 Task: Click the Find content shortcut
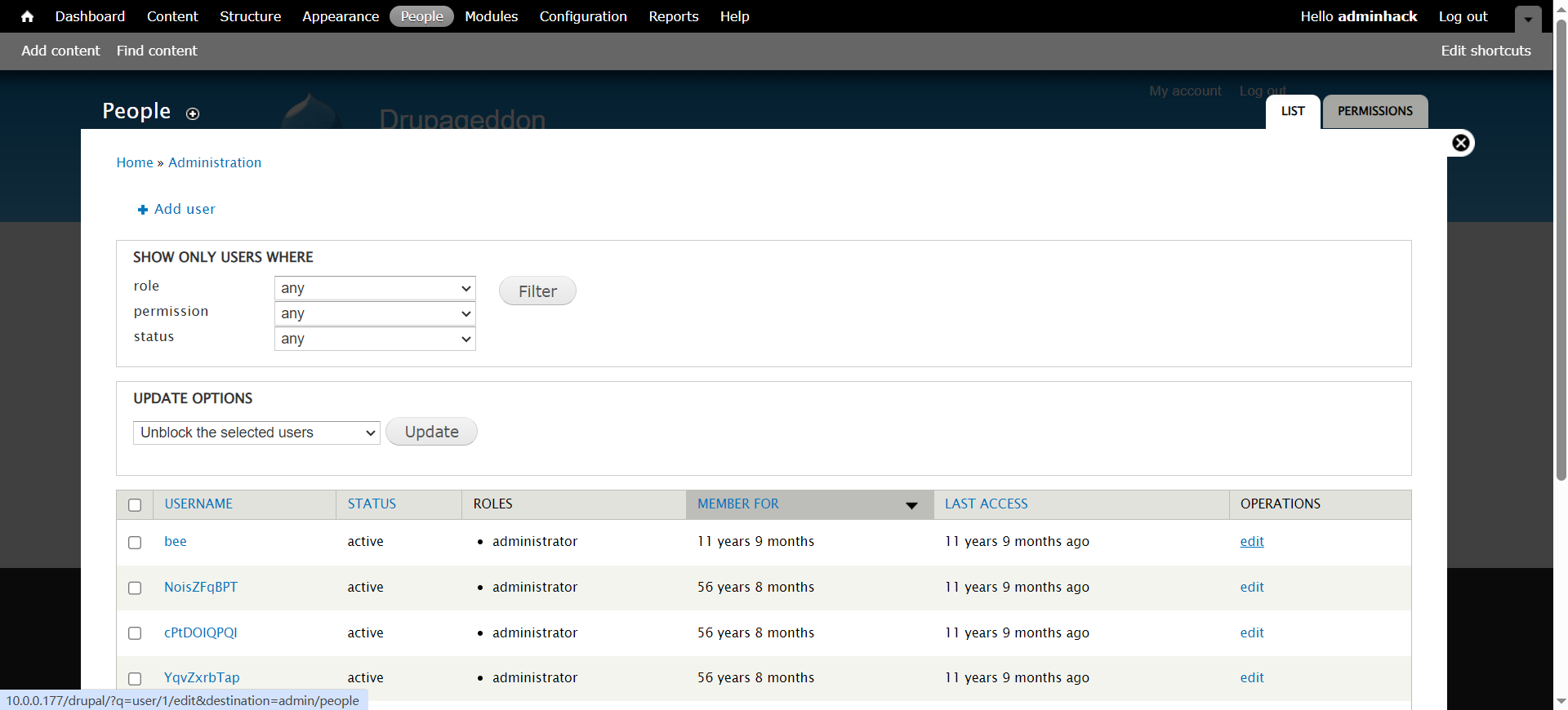[x=157, y=51]
